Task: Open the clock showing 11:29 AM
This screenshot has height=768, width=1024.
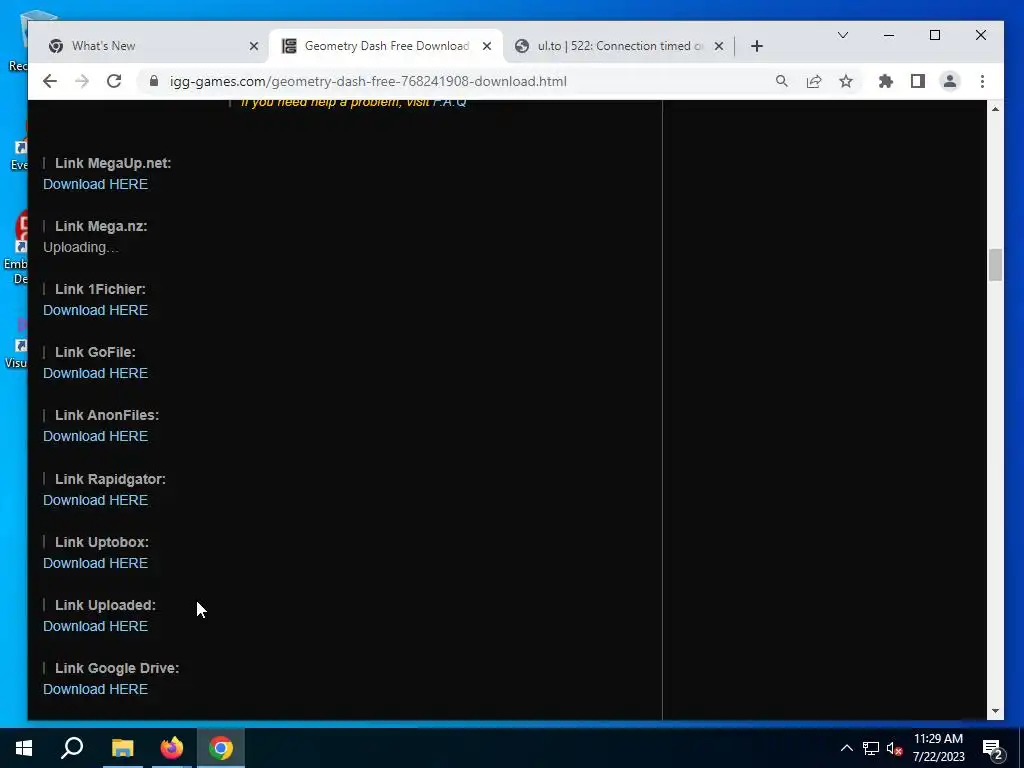Action: (938, 748)
